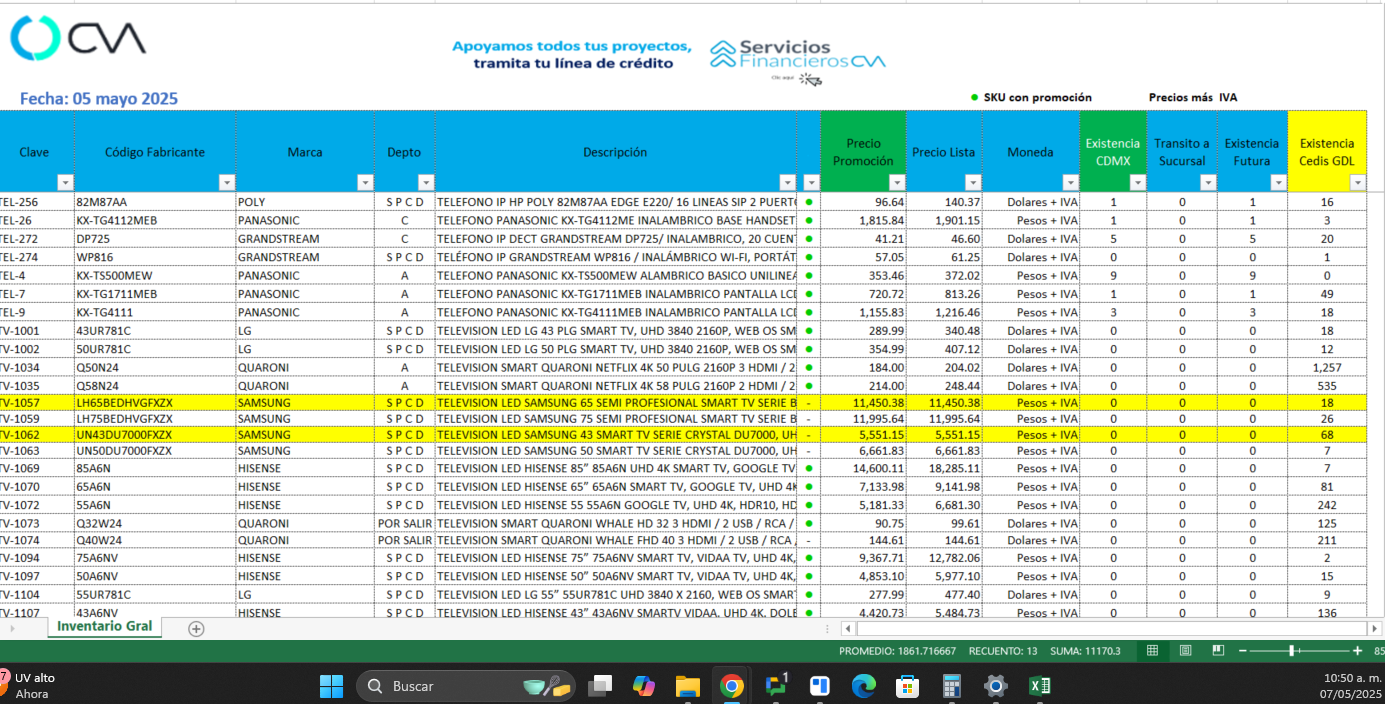Select promo price 9,367.71 cell

[x=863, y=559]
